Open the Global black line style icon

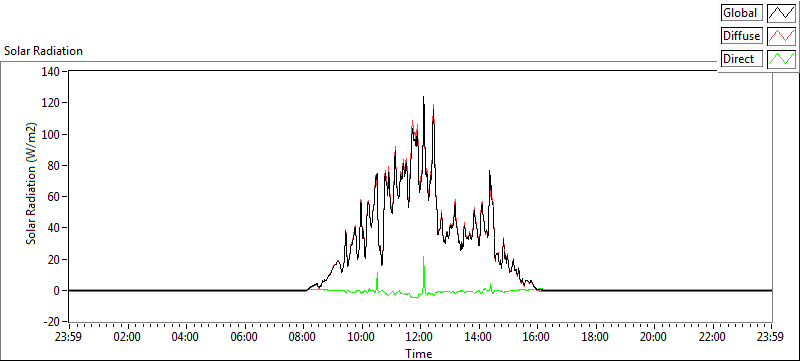781,13
